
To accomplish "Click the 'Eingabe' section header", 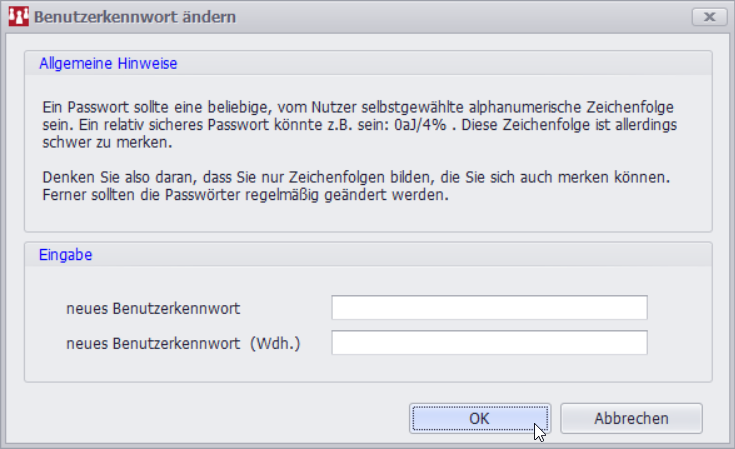I will [66, 255].
